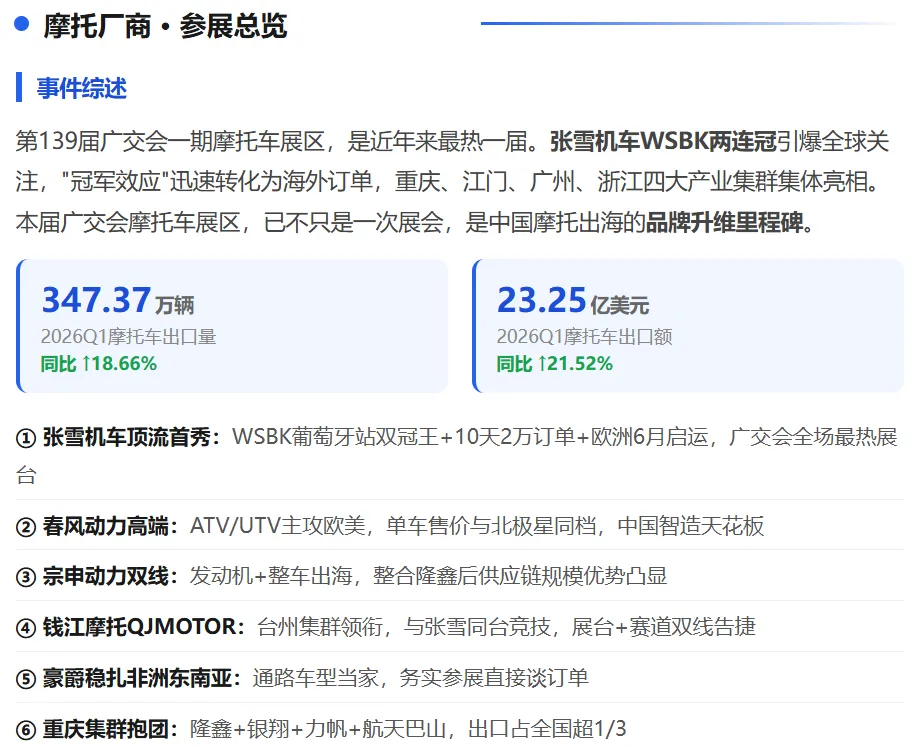Click the 2026Q1摩托车出口额 label
The image size is (918, 747).
point(584,337)
